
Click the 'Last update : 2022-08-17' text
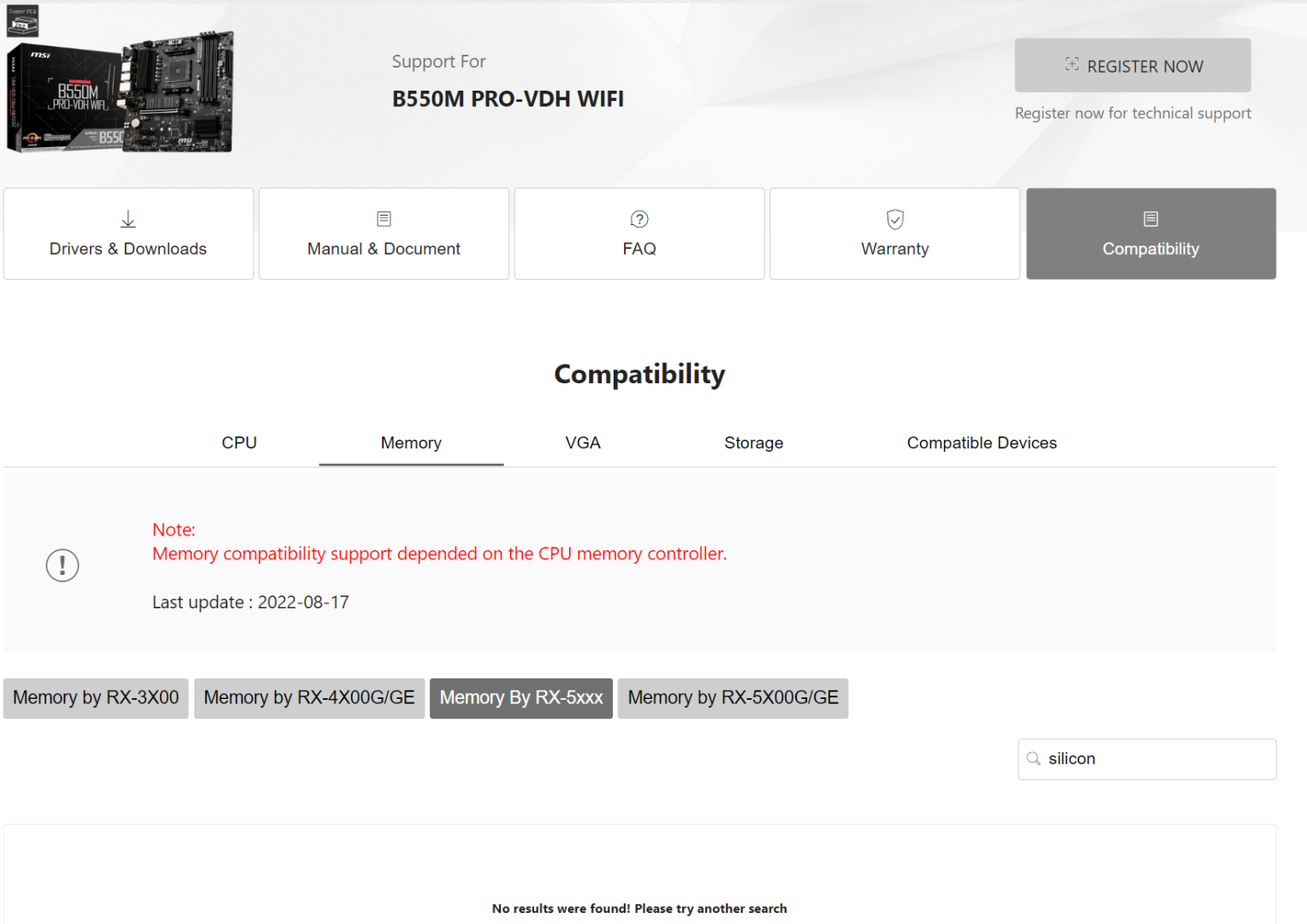tap(251, 602)
